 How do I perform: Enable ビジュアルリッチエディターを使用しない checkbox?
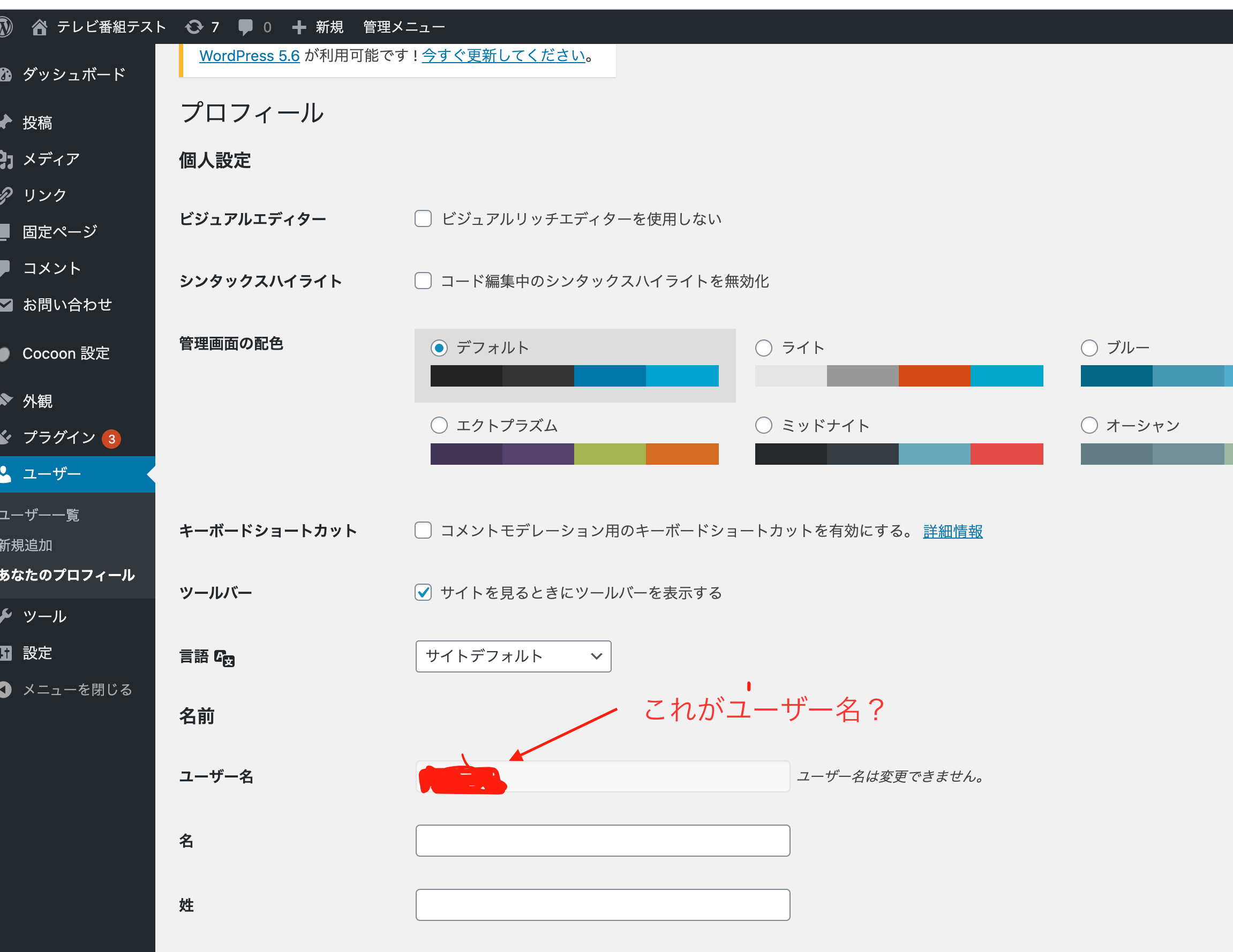pos(423,218)
